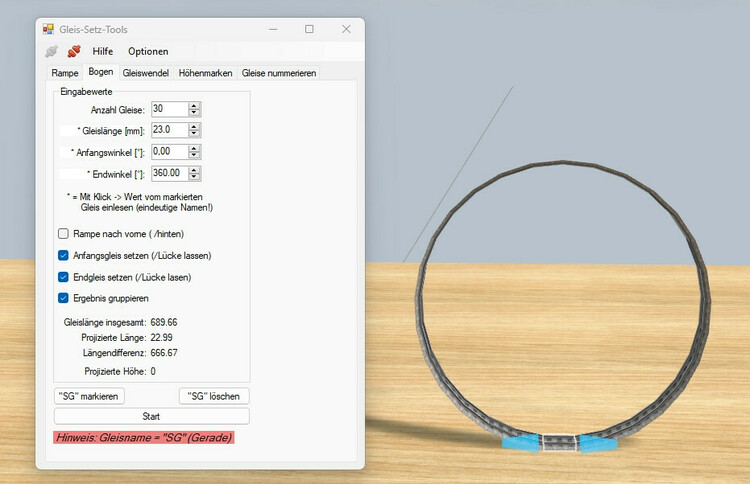Screen dimensions: 750x484
Task: Select the Bogen tab
Action: click(x=101, y=72)
